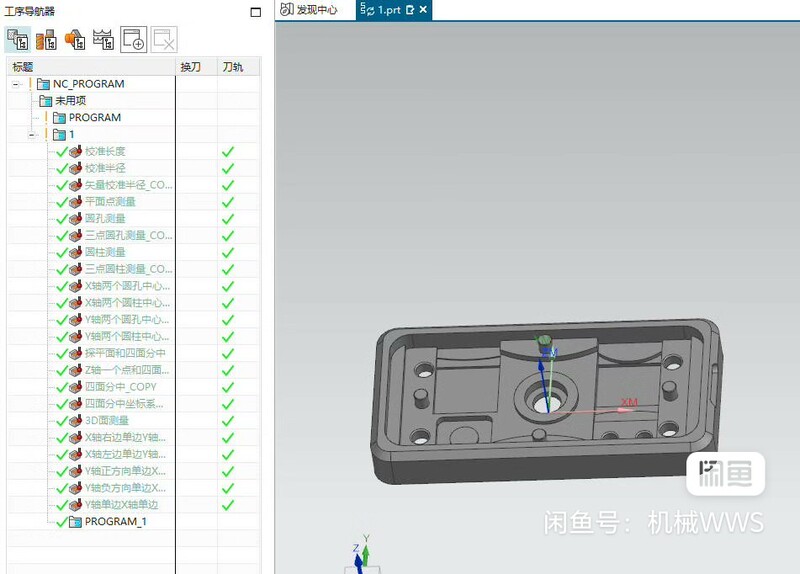Click the view triad in the viewport
The height and width of the screenshot is (574, 800).
(362, 554)
